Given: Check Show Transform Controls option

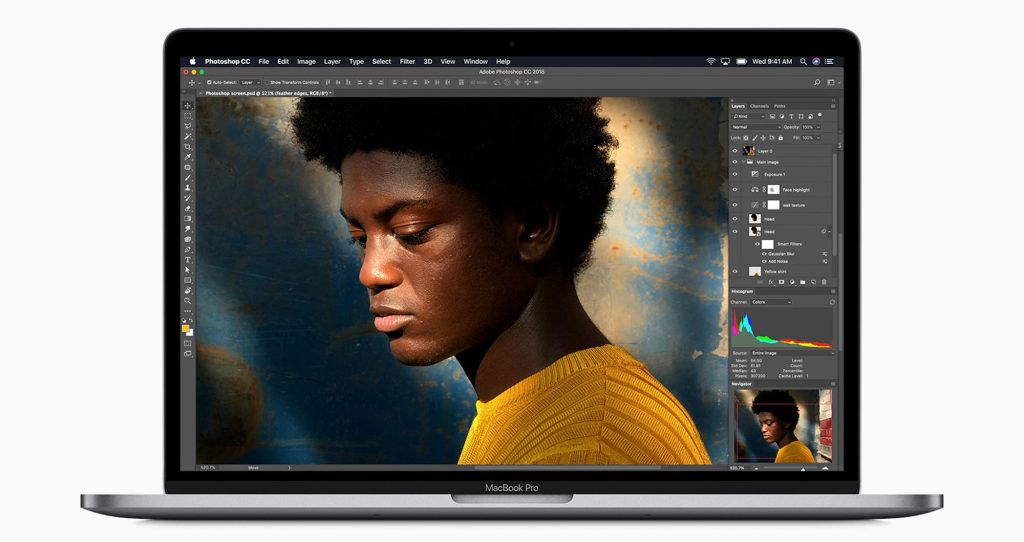Looking at the screenshot, I should pos(268,82).
